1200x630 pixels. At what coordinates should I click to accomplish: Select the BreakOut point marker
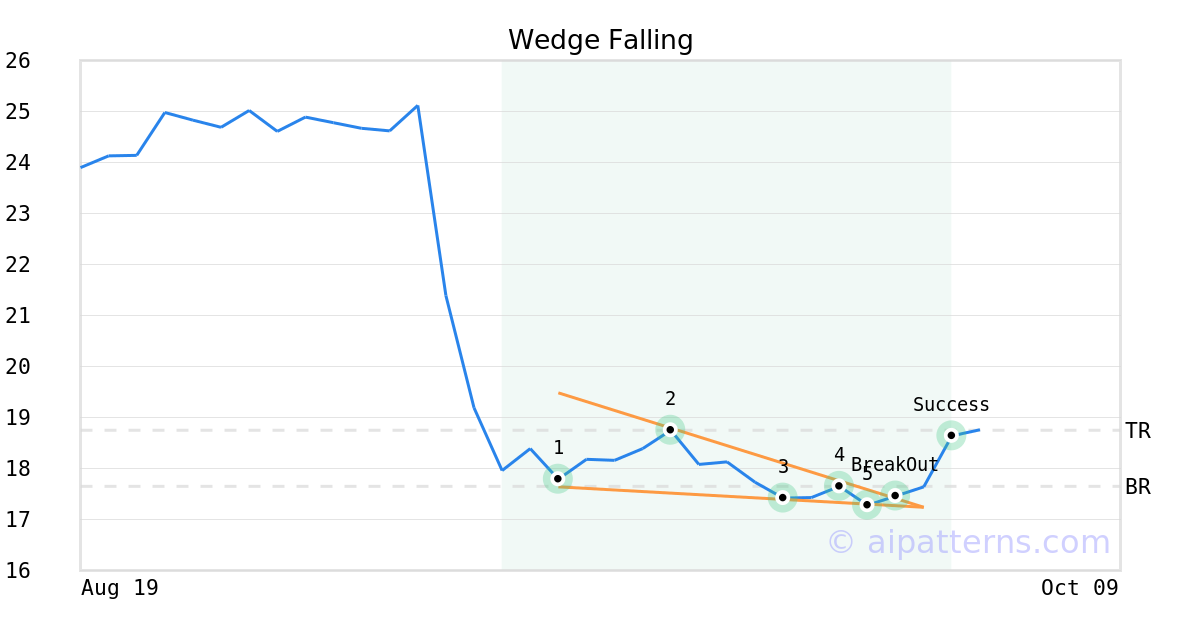pos(895,495)
